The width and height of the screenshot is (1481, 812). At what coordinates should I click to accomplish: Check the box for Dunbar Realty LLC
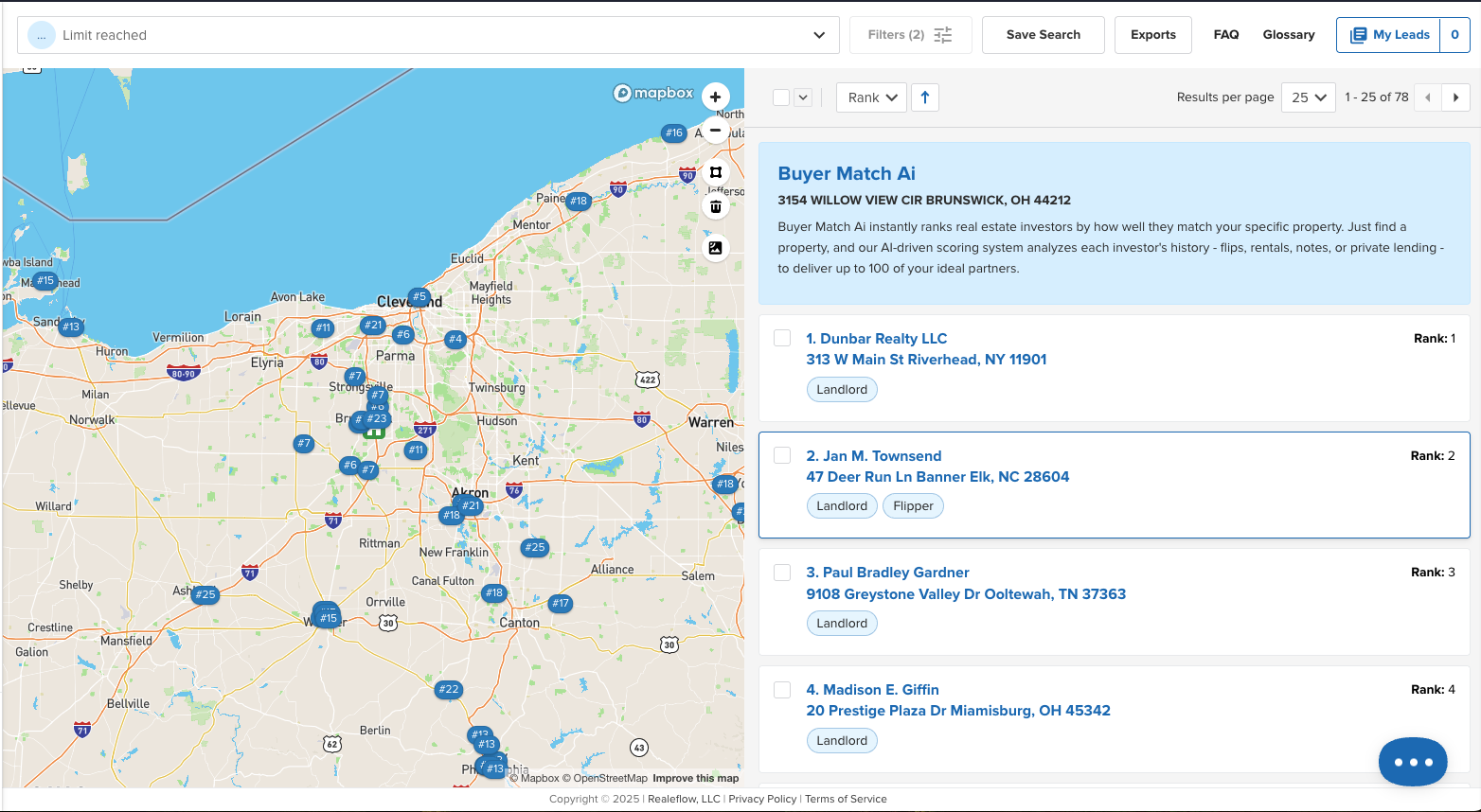782,338
